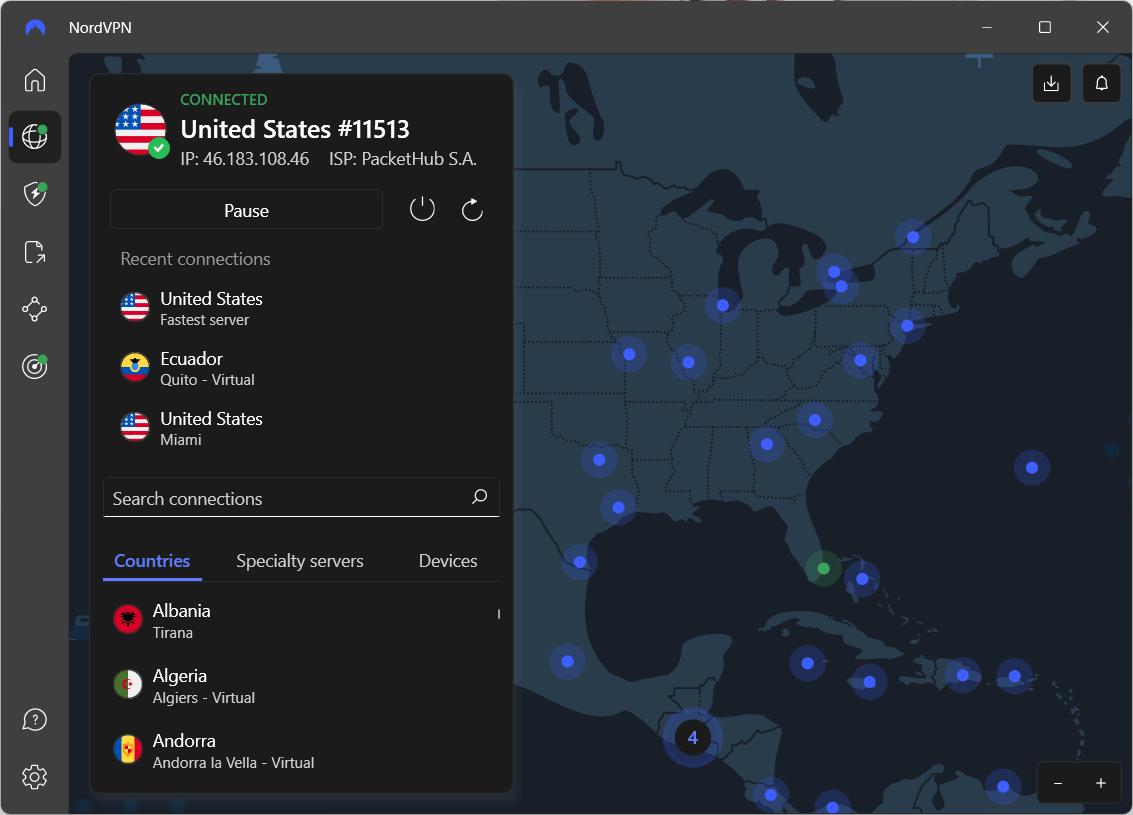The height and width of the screenshot is (815, 1133).
Task: Open Meshnet nodes icon in sidebar
Action: [35, 309]
